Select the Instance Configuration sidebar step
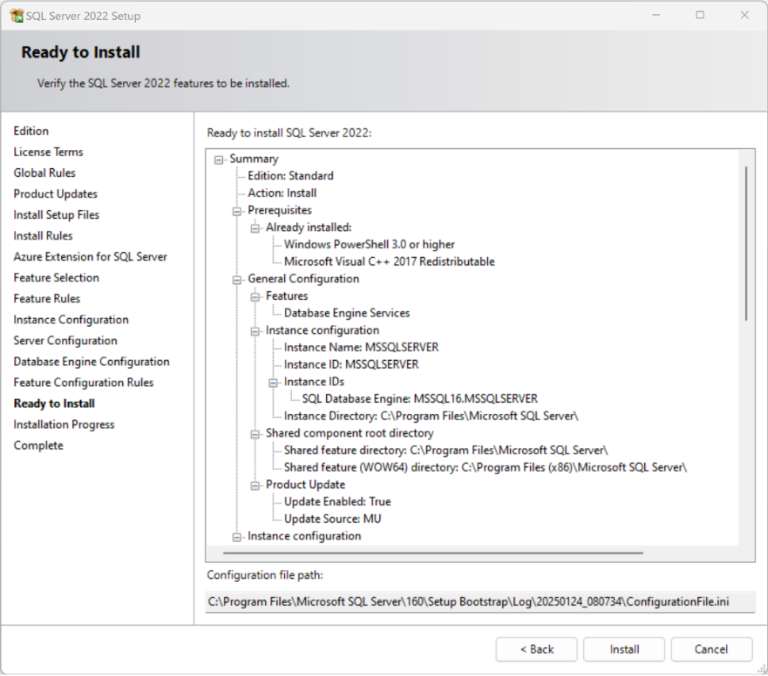 [x=71, y=320]
